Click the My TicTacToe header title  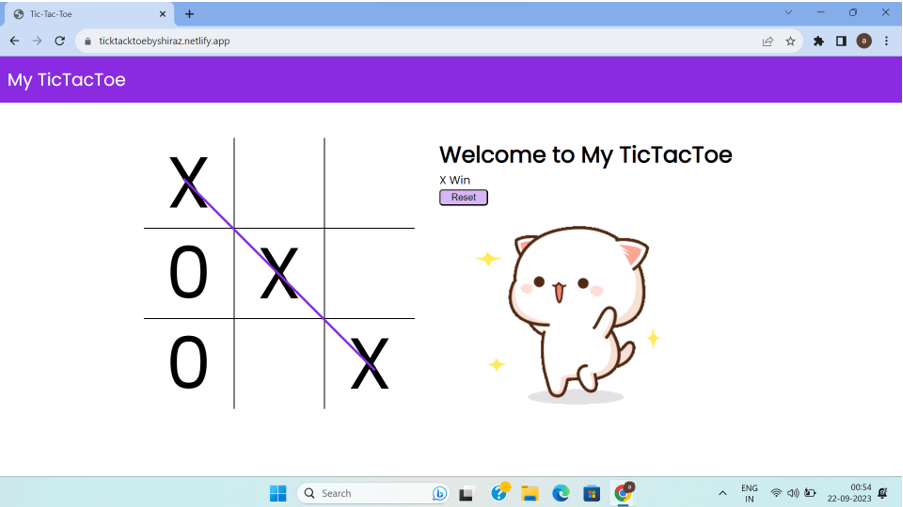(x=67, y=80)
